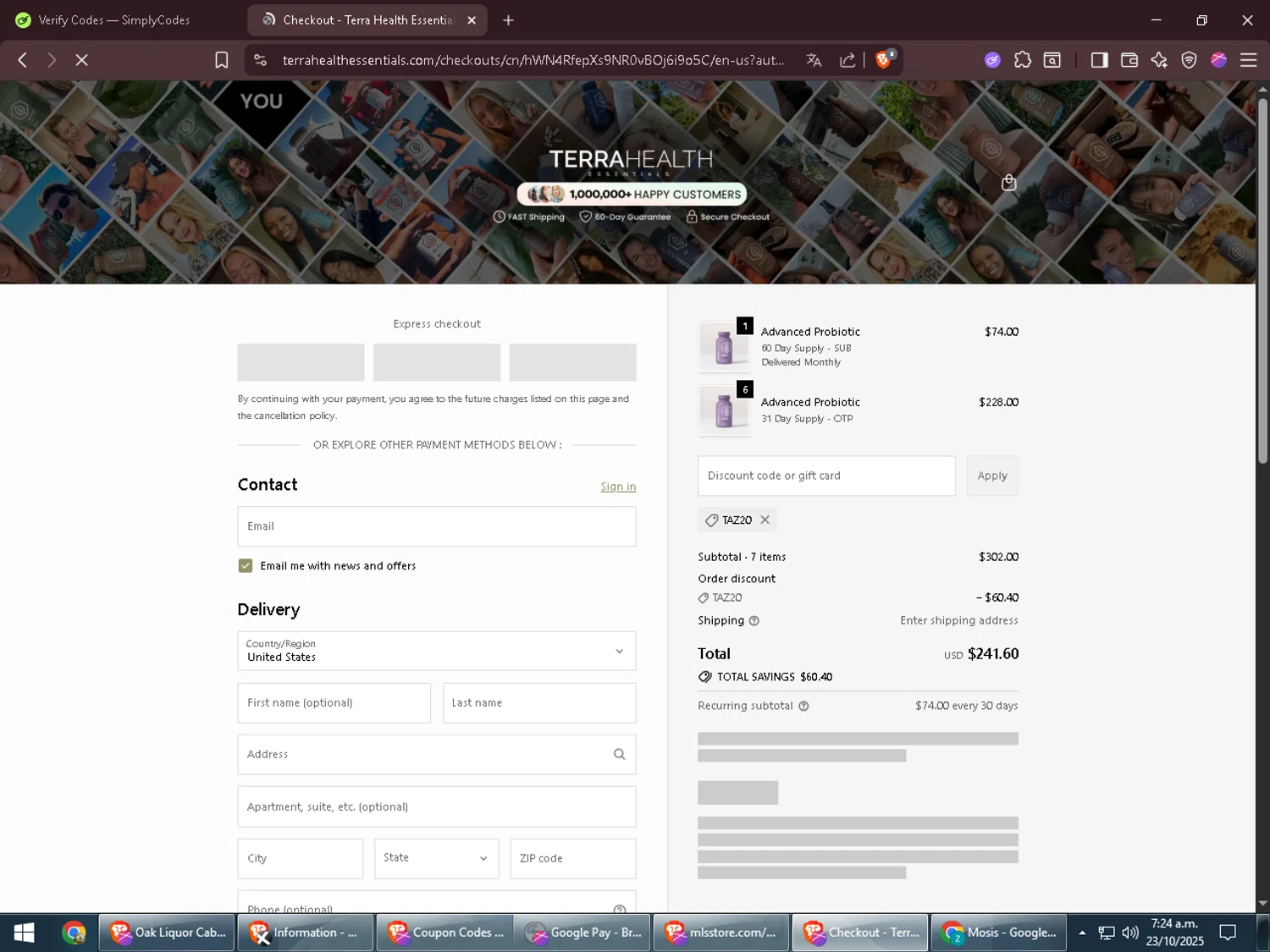Image resolution: width=1270 pixels, height=952 pixels.
Task: Switch to Mosis Google taskbar window
Action: click(x=999, y=933)
